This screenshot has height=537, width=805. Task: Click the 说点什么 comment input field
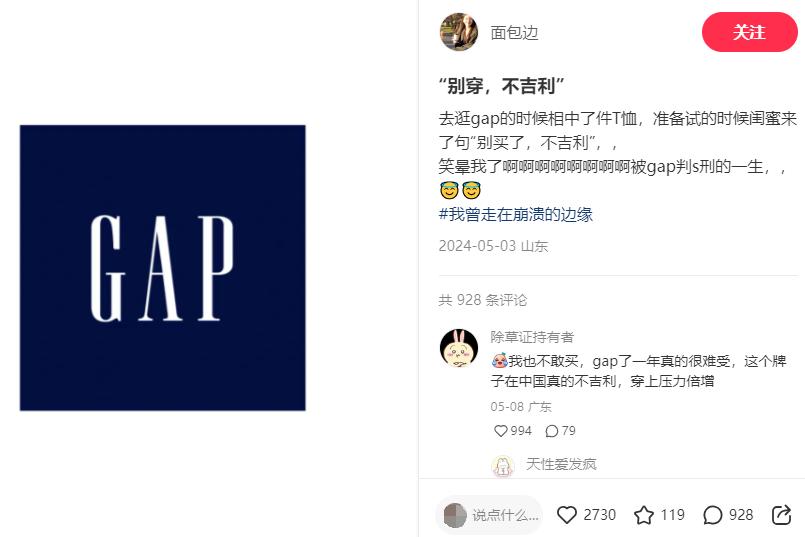pos(489,515)
